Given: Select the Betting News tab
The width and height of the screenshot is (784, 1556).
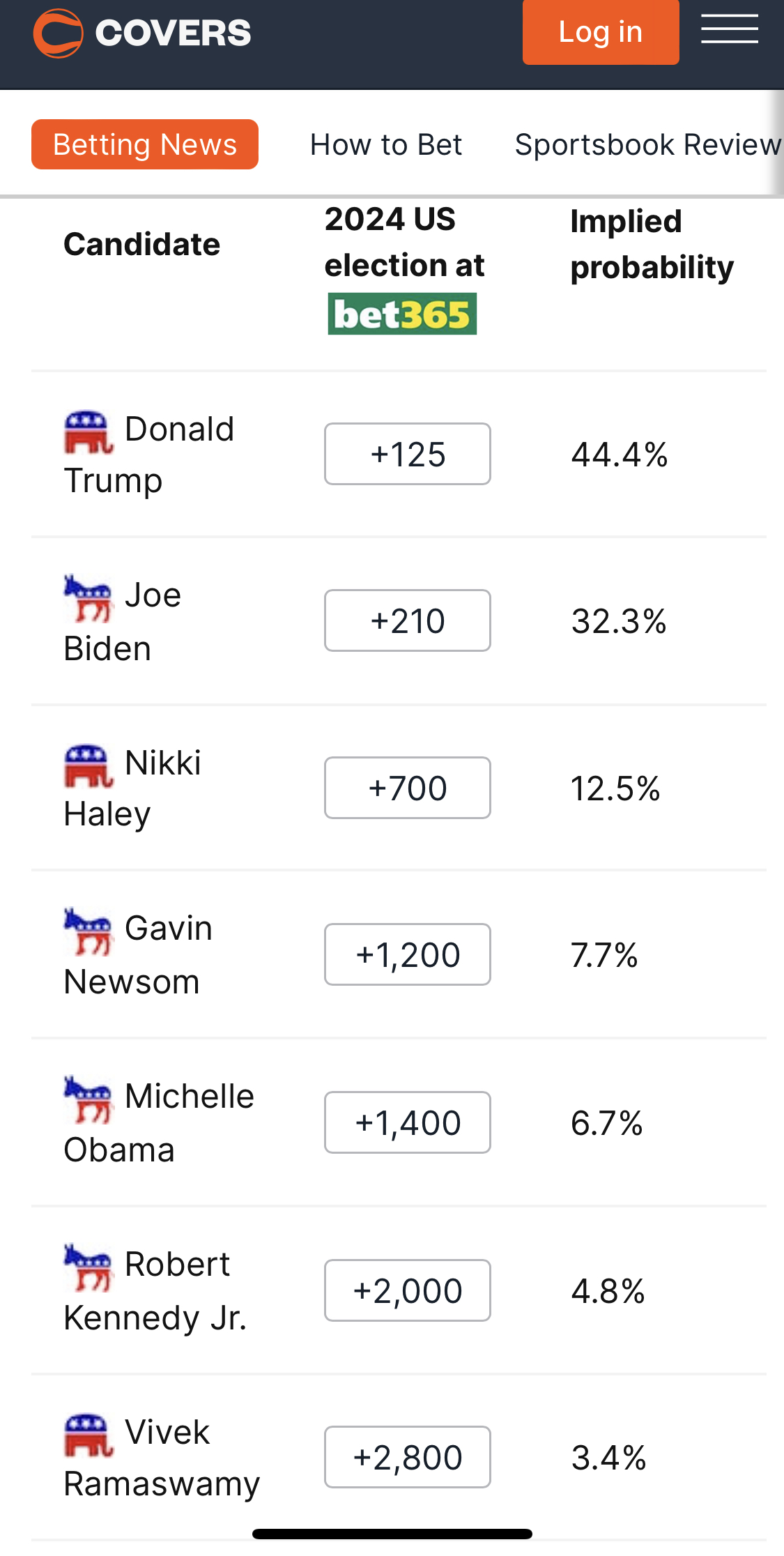Looking at the screenshot, I should pos(145,144).
